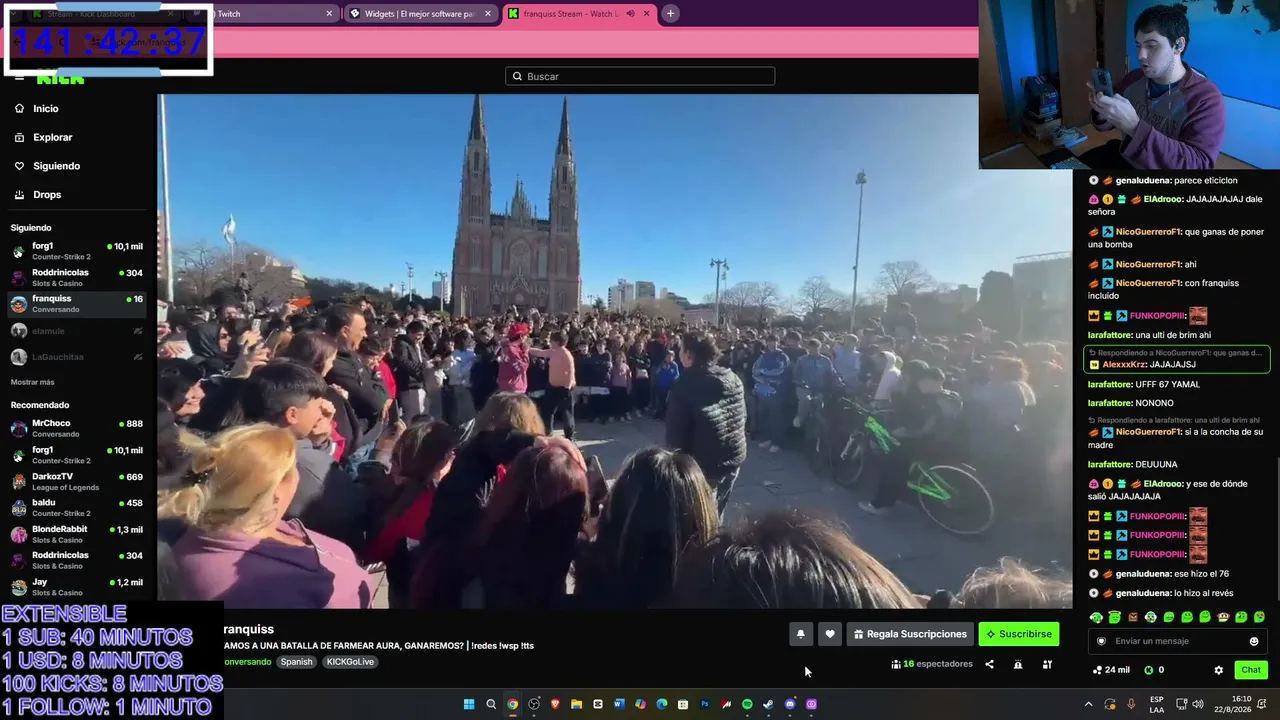1280x720 pixels.
Task: Open the chat identity shield icon
Action: [x=1101, y=641]
